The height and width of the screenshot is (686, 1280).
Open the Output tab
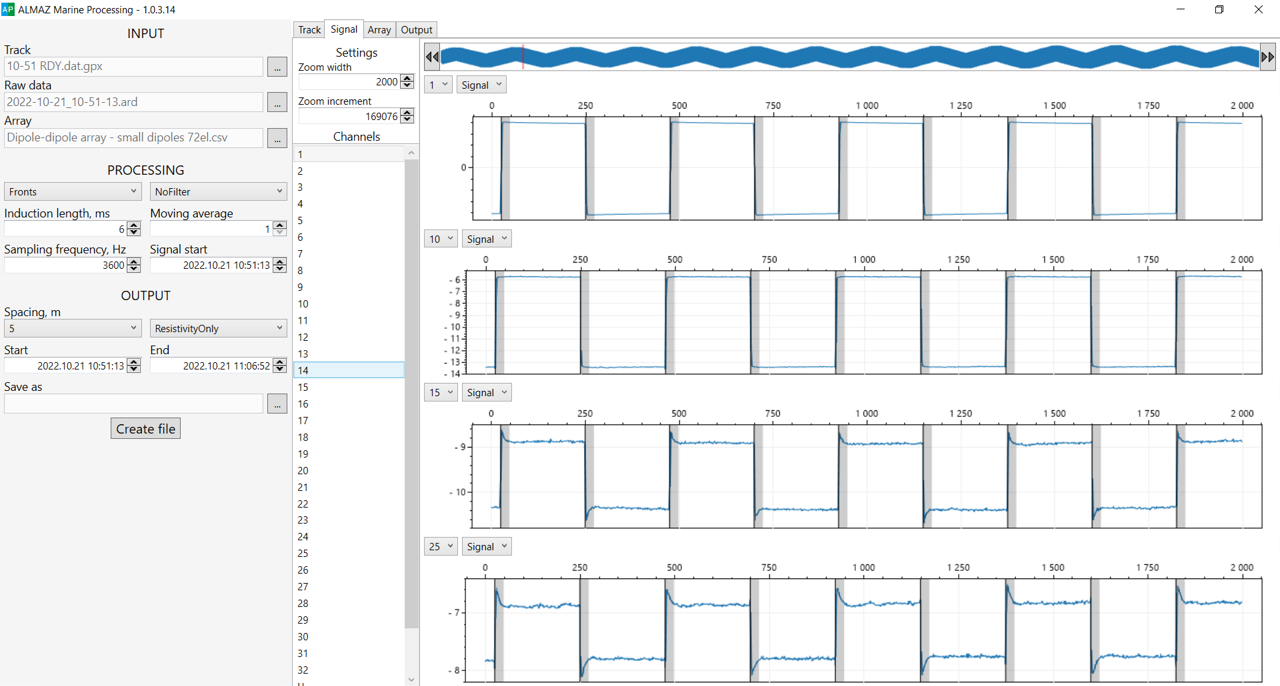[x=416, y=30]
